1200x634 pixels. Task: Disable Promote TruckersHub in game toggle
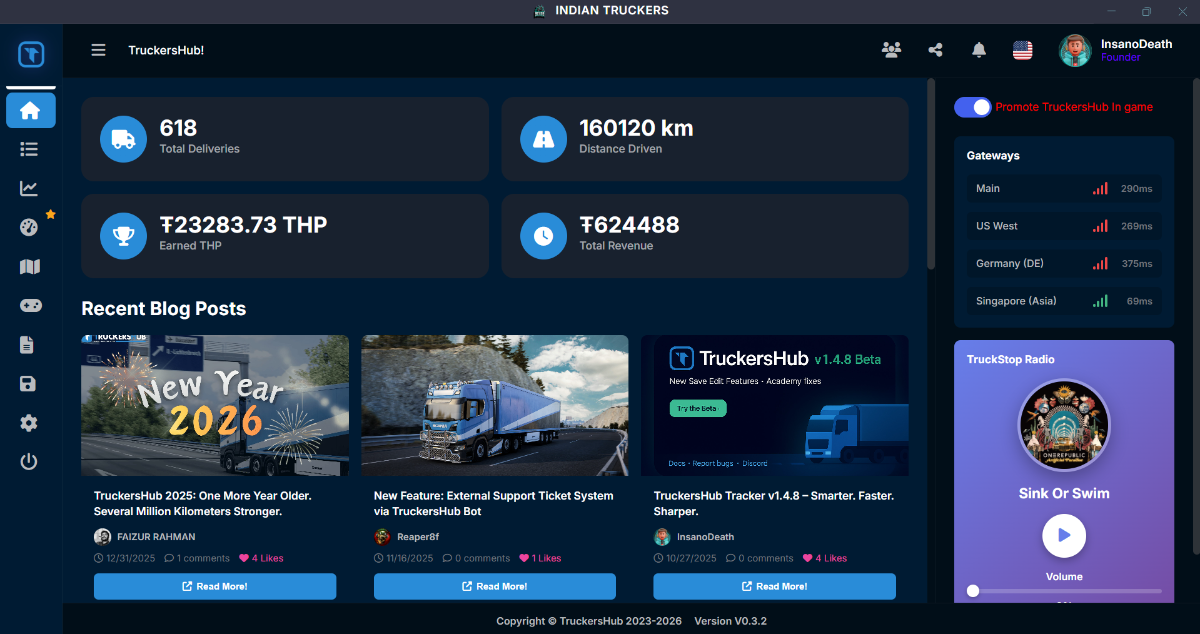pos(972,107)
